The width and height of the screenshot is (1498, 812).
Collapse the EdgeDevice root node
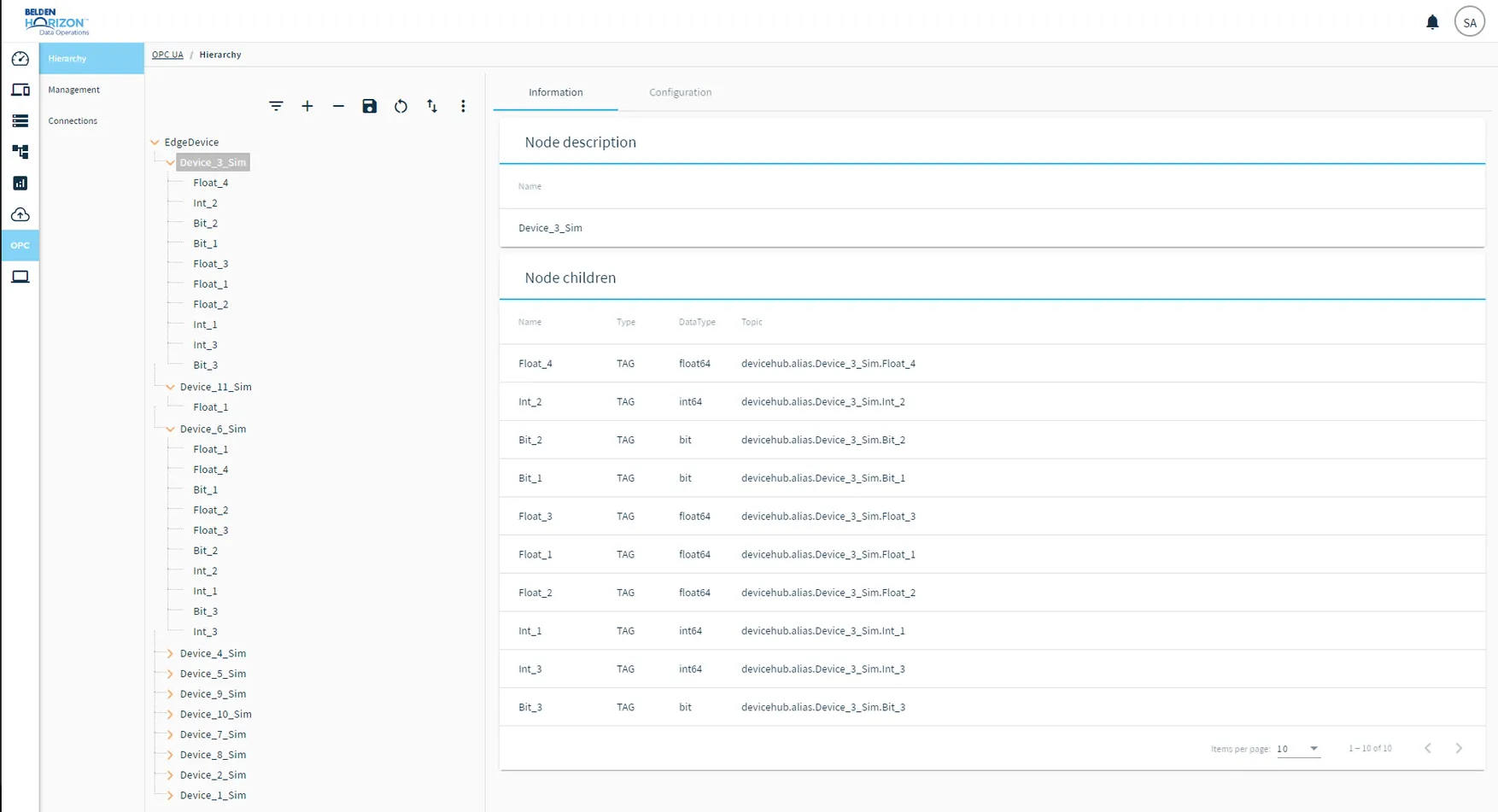155,143
